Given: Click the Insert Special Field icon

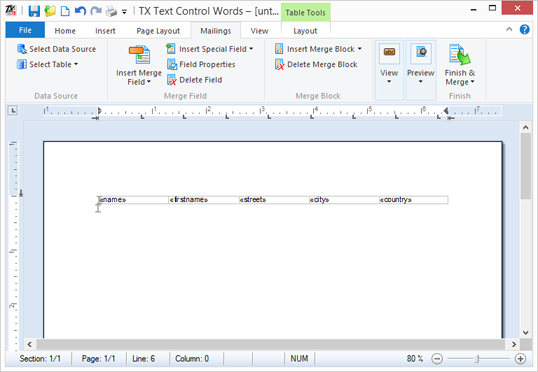Looking at the screenshot, I should (x=171, y=49).
